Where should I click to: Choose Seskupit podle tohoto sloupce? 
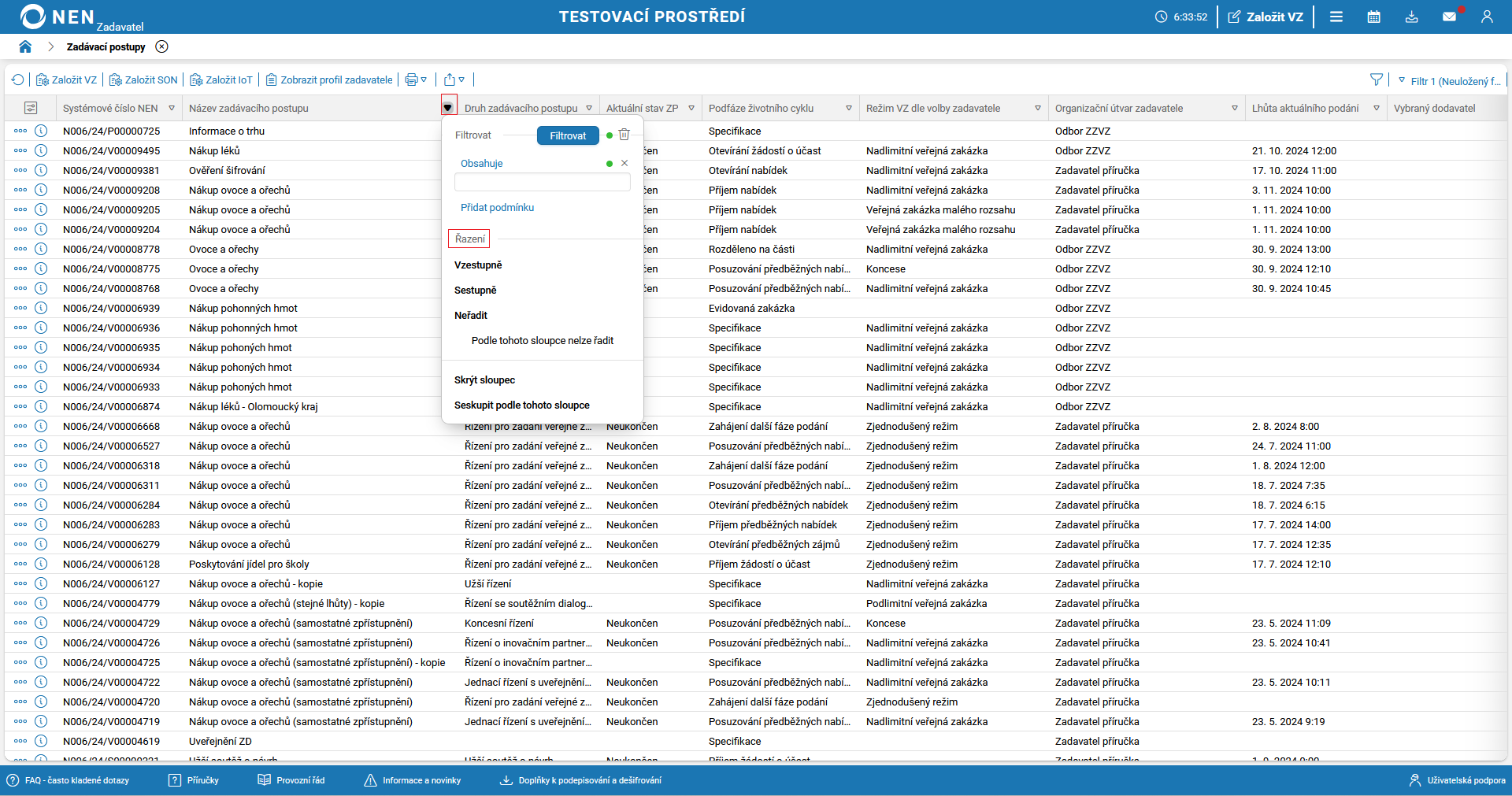click(x=521, y=405)
